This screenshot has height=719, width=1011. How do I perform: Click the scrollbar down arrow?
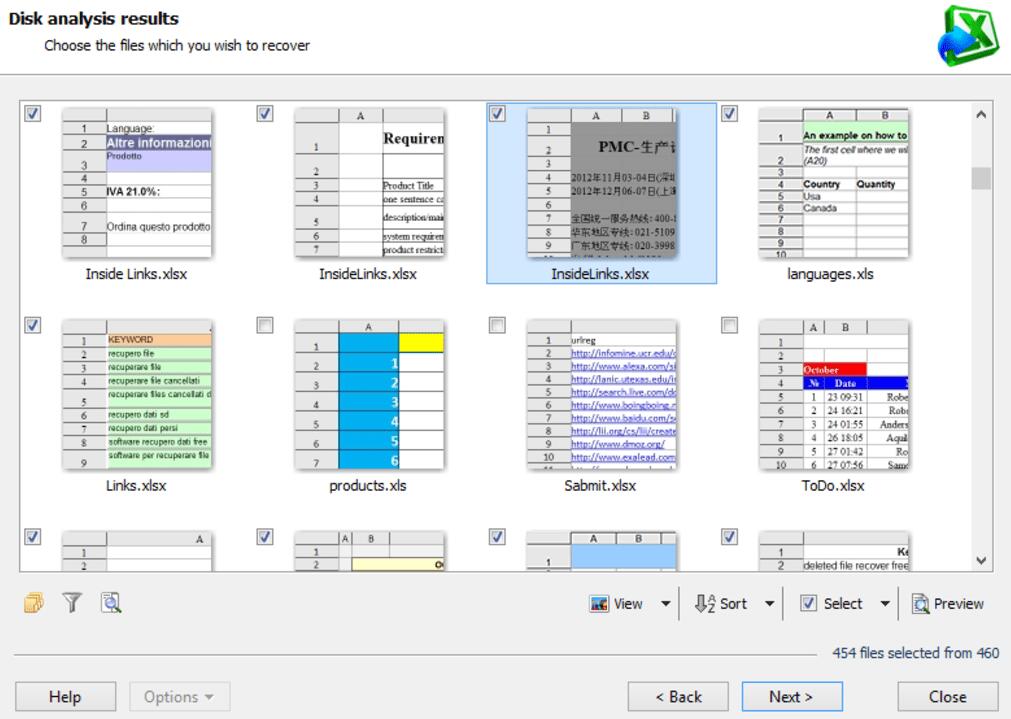(981, 560)
